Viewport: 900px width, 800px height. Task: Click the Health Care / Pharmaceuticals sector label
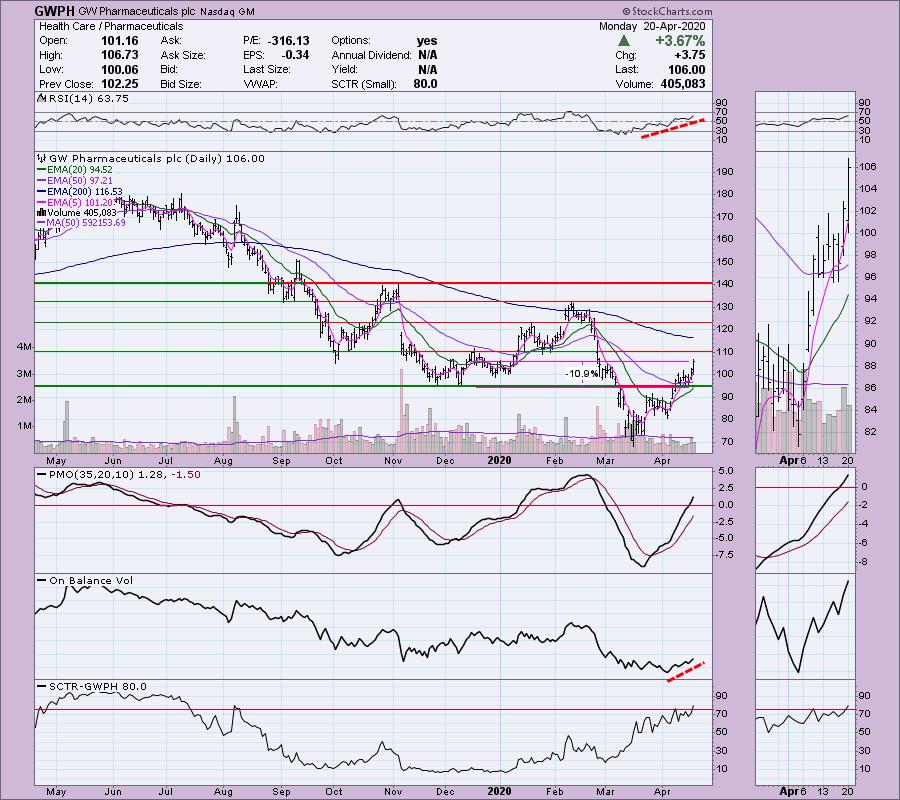click(x=111, y=26)
